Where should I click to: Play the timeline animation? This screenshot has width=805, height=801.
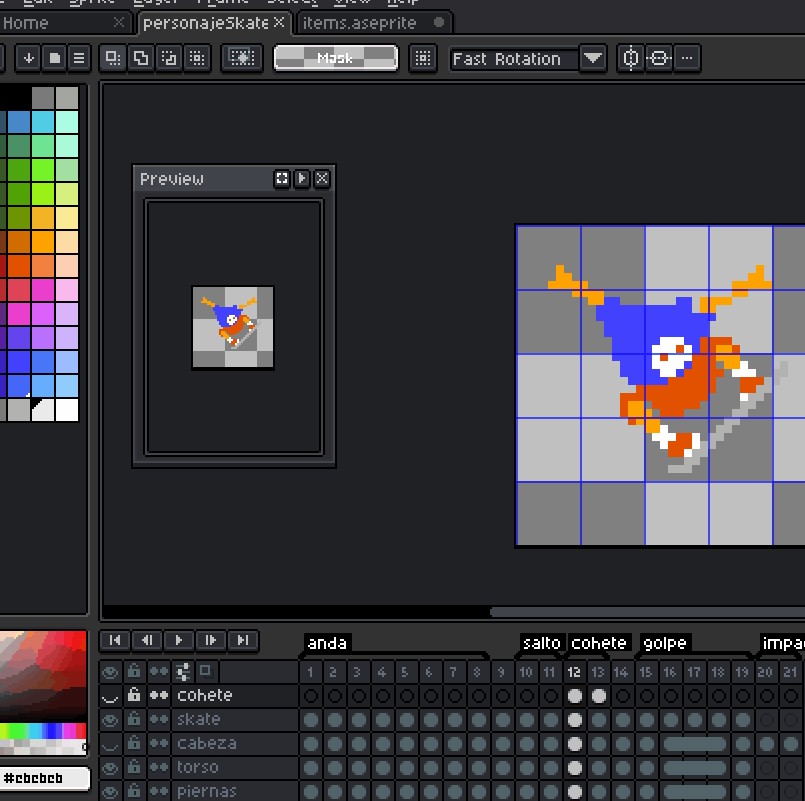pyautogui.click(x=179, y=640)
